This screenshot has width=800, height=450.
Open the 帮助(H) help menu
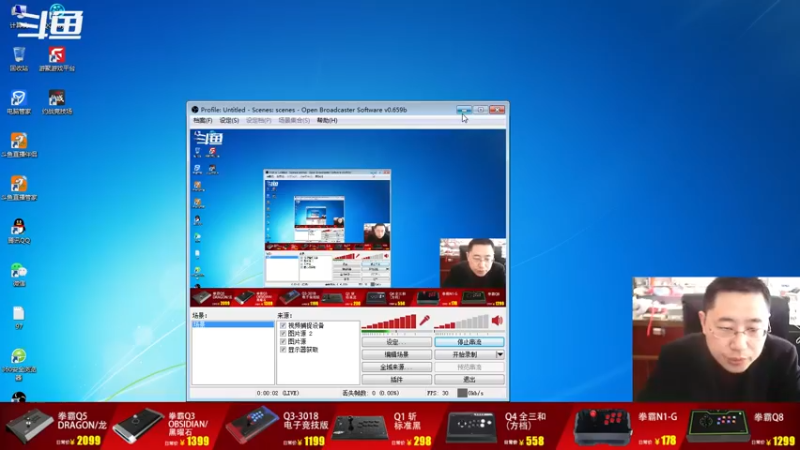coord(327,120)
